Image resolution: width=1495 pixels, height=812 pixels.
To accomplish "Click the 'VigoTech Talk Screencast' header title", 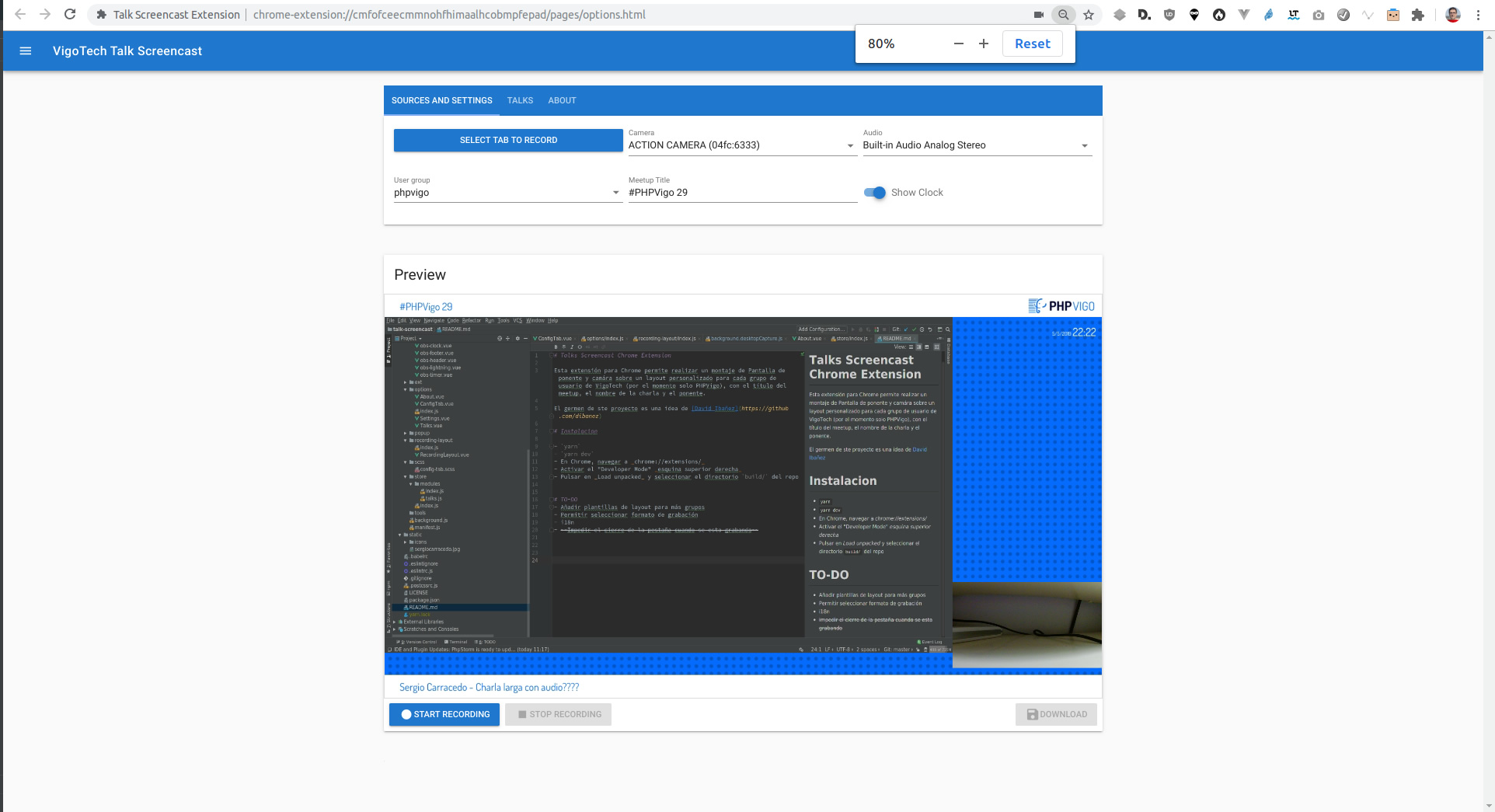I will pyautogui.click(x=127, y=51).
